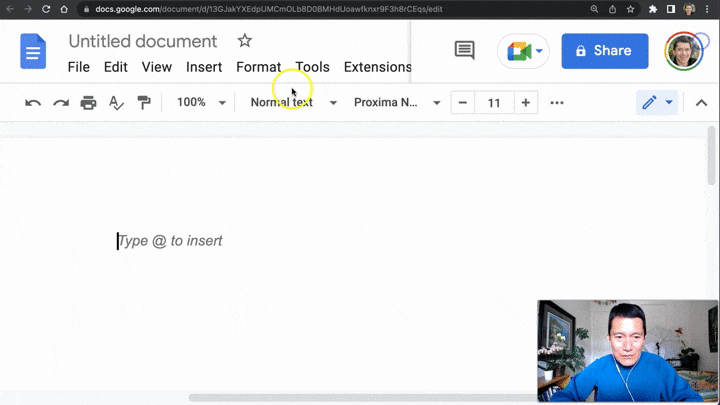Click the browser share page icon
The height and width of the screenshot is (405, 720).
pyautogui.click(x=613, y=9)
